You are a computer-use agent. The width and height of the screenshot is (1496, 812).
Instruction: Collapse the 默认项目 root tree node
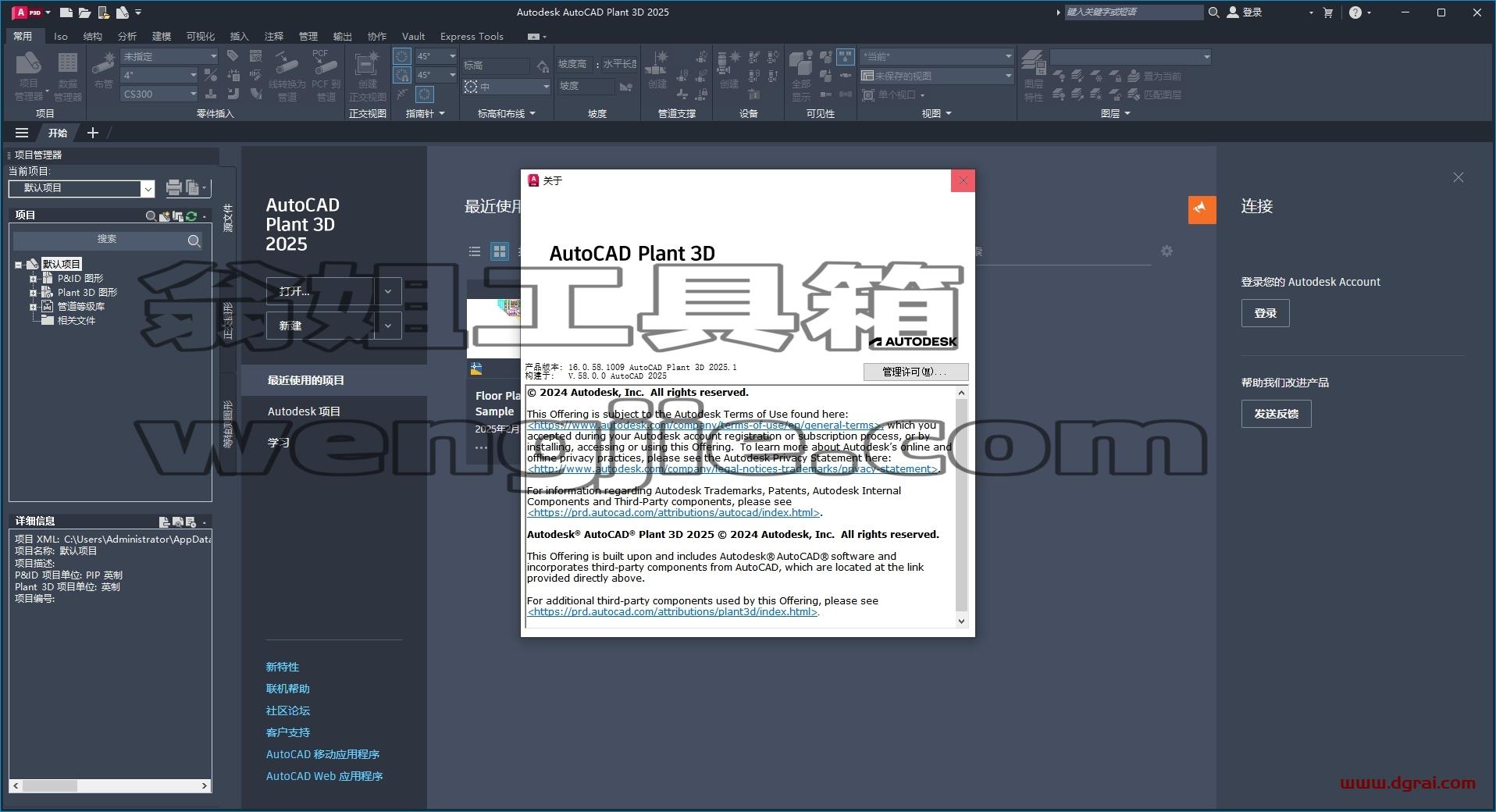19,265
